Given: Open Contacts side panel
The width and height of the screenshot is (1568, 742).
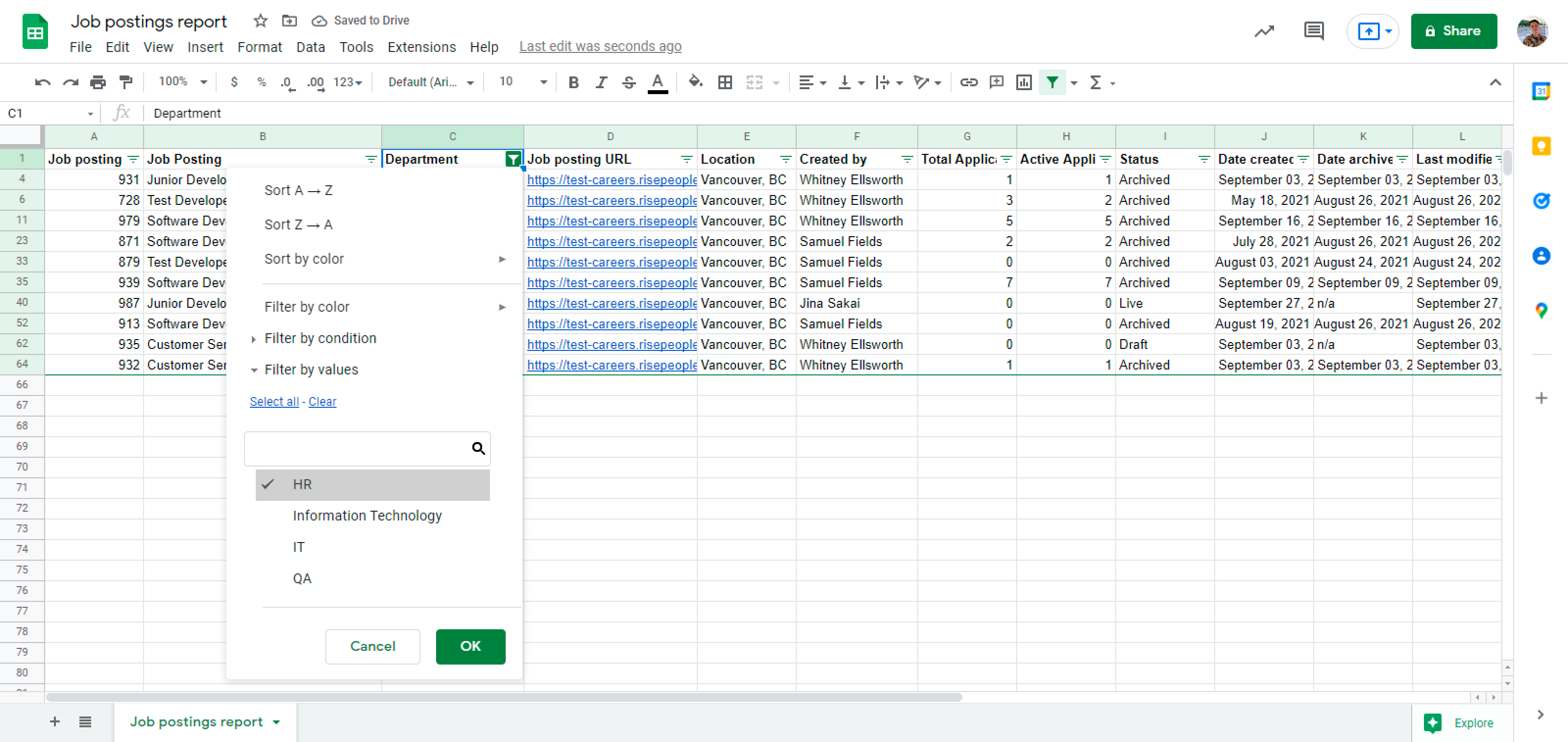Looking at the screenshot, I should click(1541, 256).
